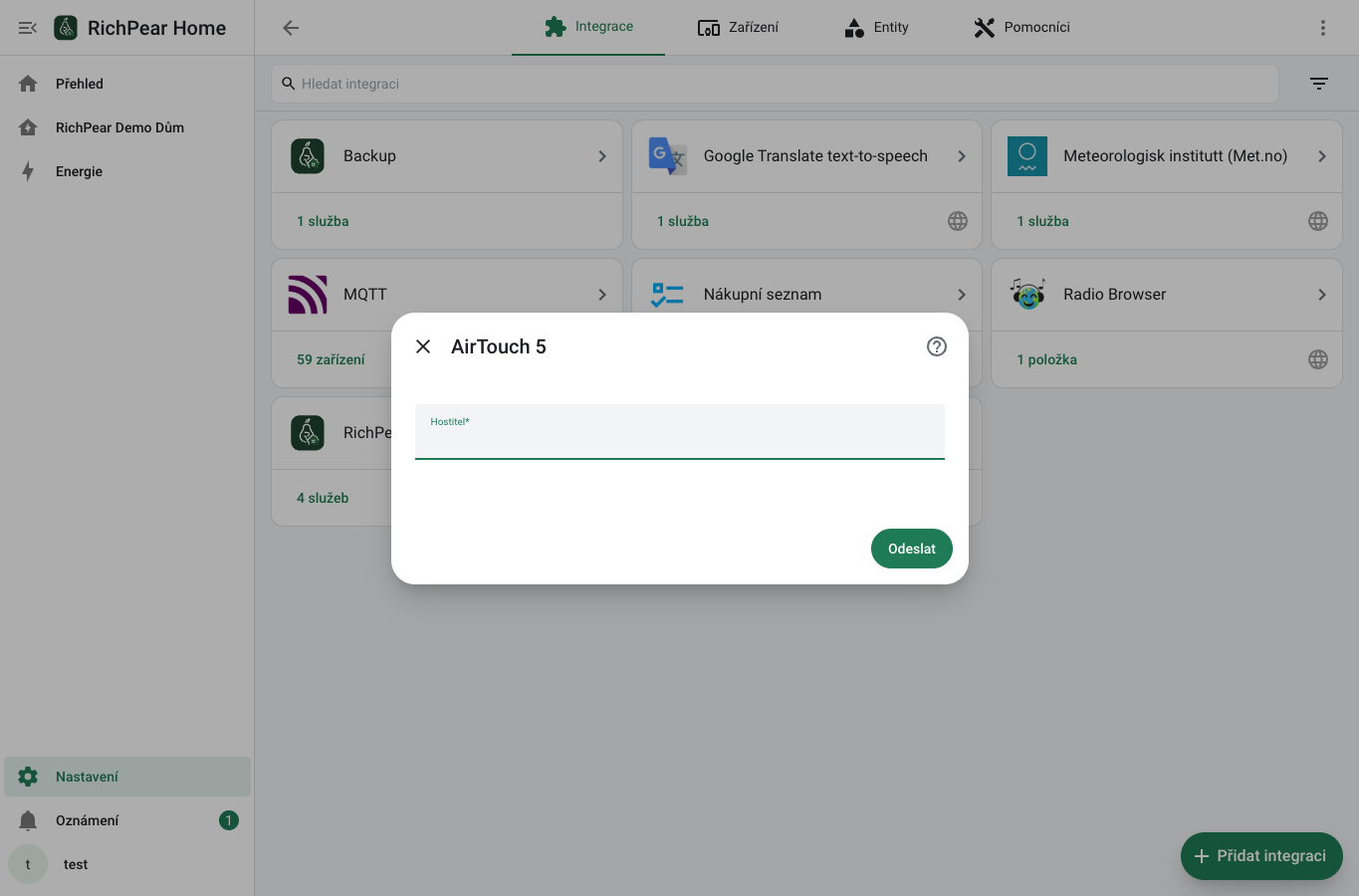This screenshot has height=896, width=1359.
Task: Expand the Backup integration chevron
Action: pos(602,156)
